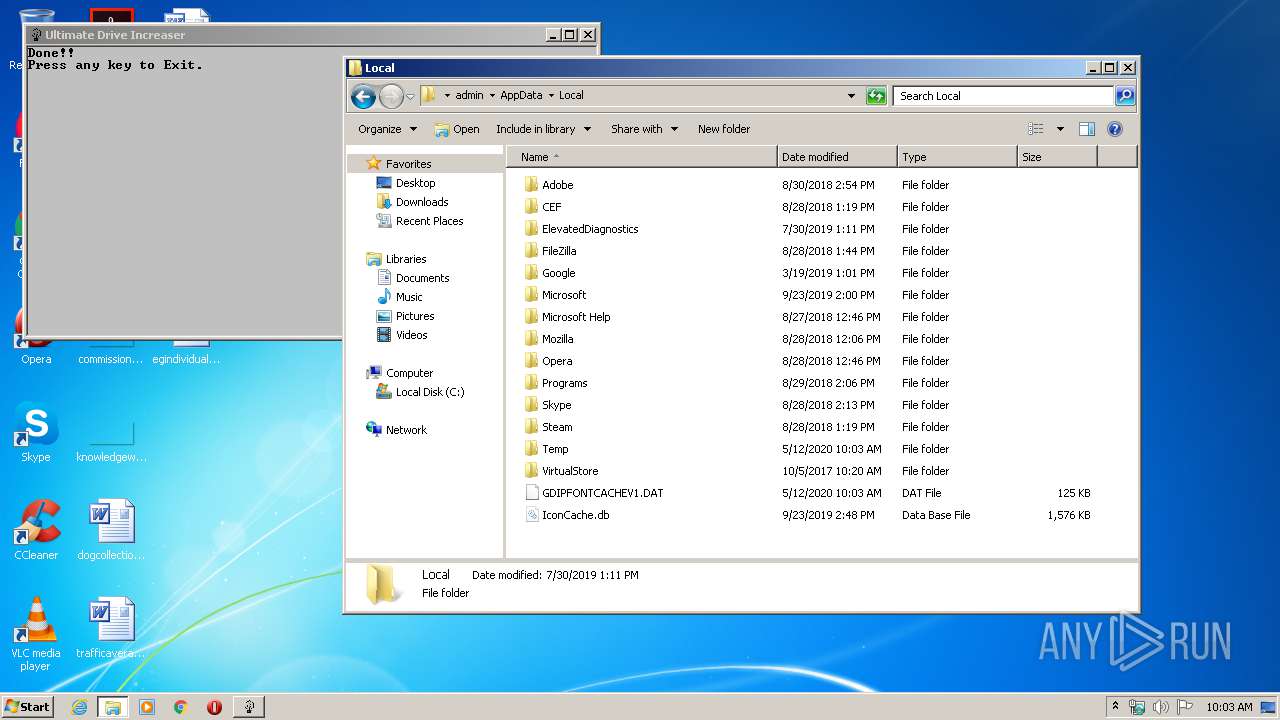Open the Share with menu
The image size is (1280, 720).
(x=644, y=129)
